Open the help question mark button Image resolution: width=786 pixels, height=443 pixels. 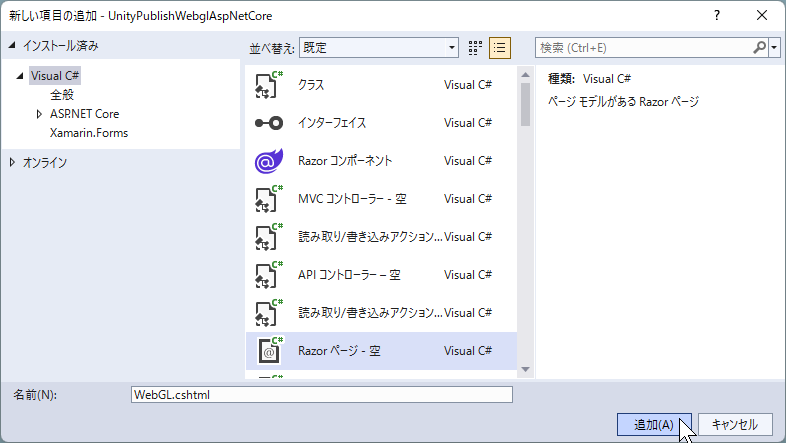(717, 16)
